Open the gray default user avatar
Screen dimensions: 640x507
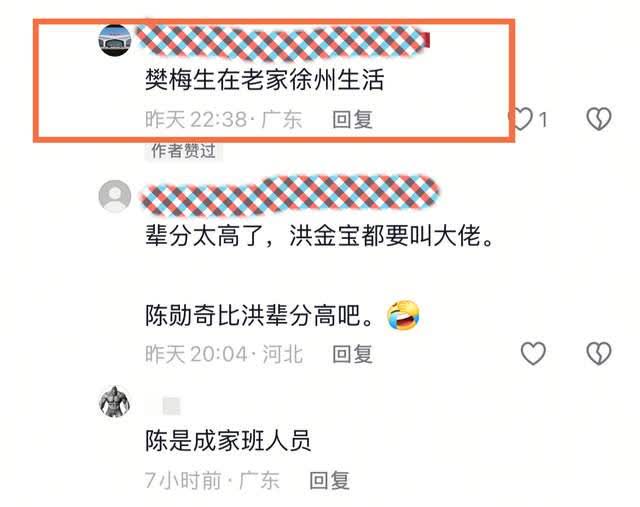pyautogui.click(x=115, y=196)
